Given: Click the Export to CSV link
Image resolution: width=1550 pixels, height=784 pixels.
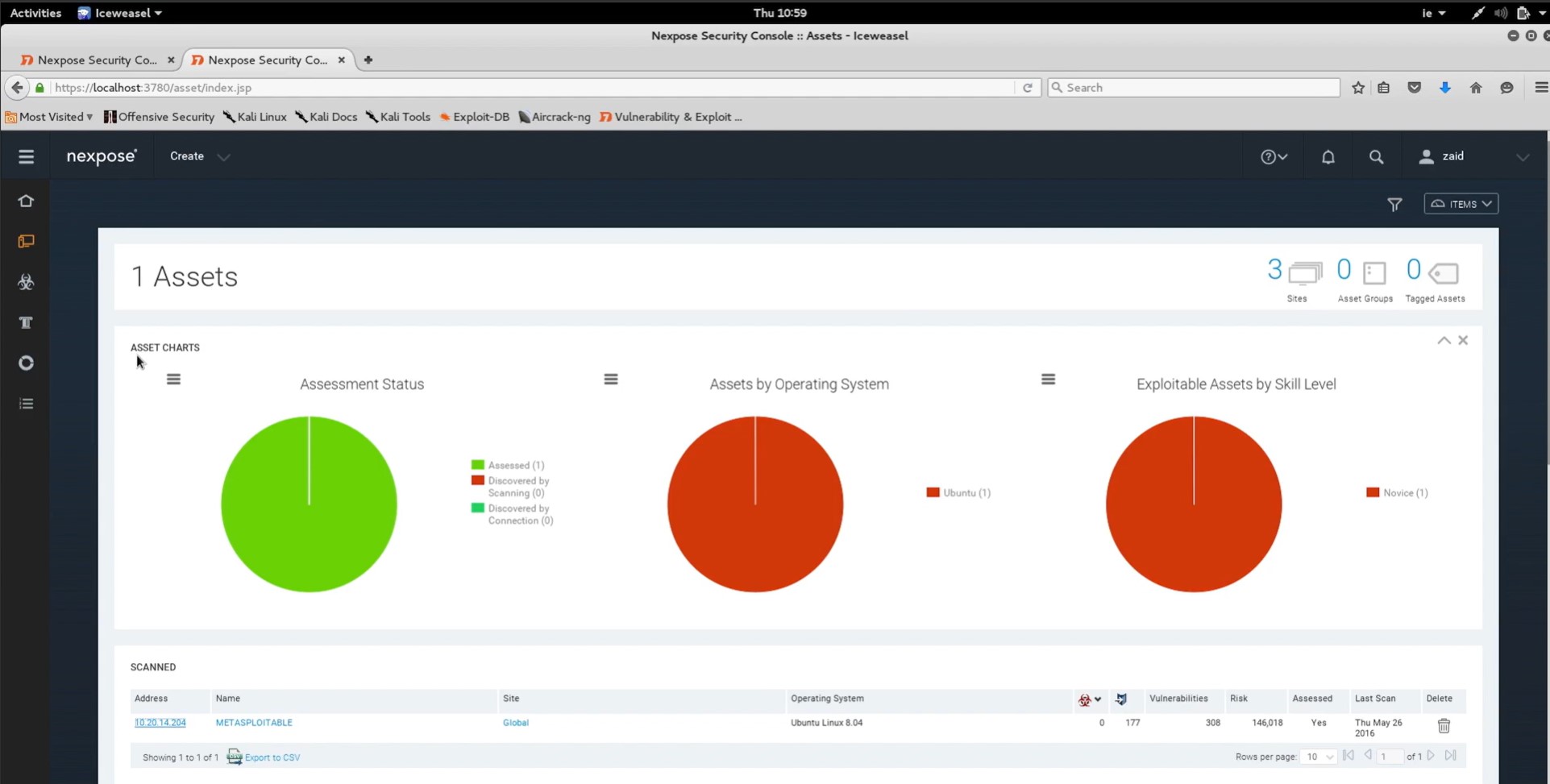Looking at the screenshot, I should click(x=272, y=757).
